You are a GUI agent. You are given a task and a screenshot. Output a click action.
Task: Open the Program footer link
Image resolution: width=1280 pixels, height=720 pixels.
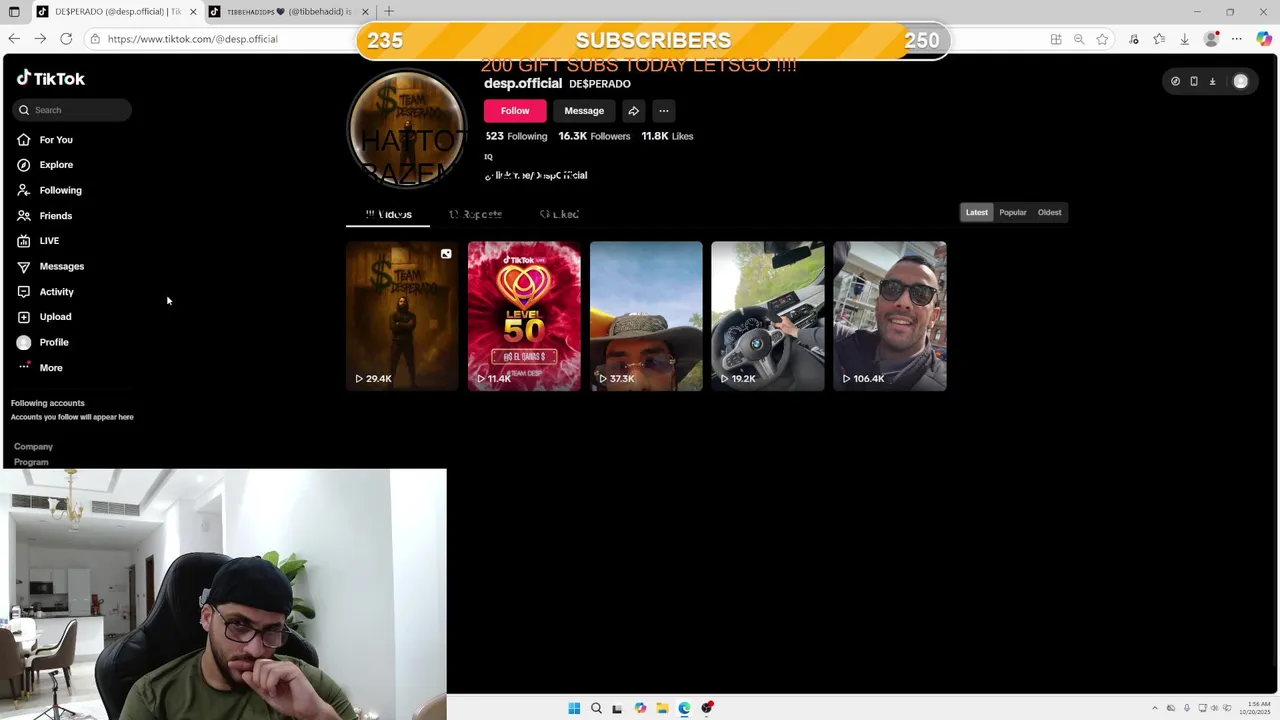point(31,462)
